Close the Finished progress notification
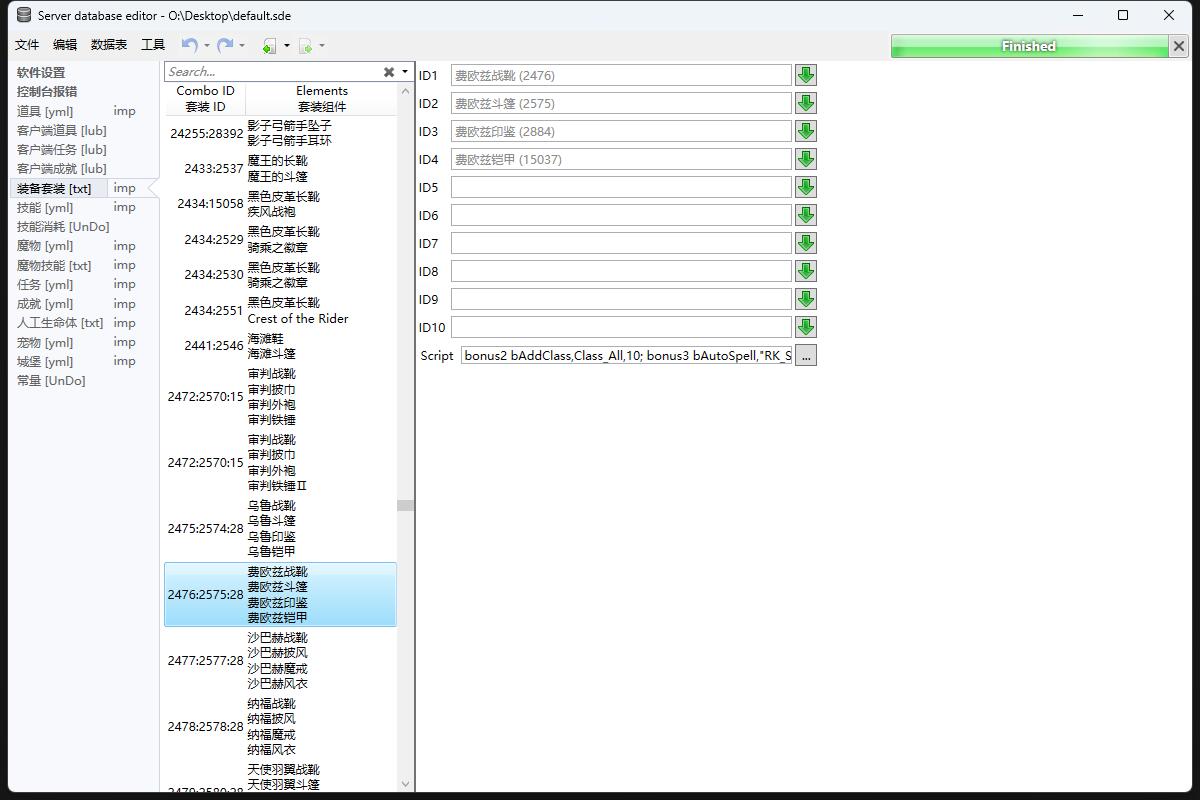Image resolution: width=1200 pixels, height=800 pixels. [x=1178, y=46]
